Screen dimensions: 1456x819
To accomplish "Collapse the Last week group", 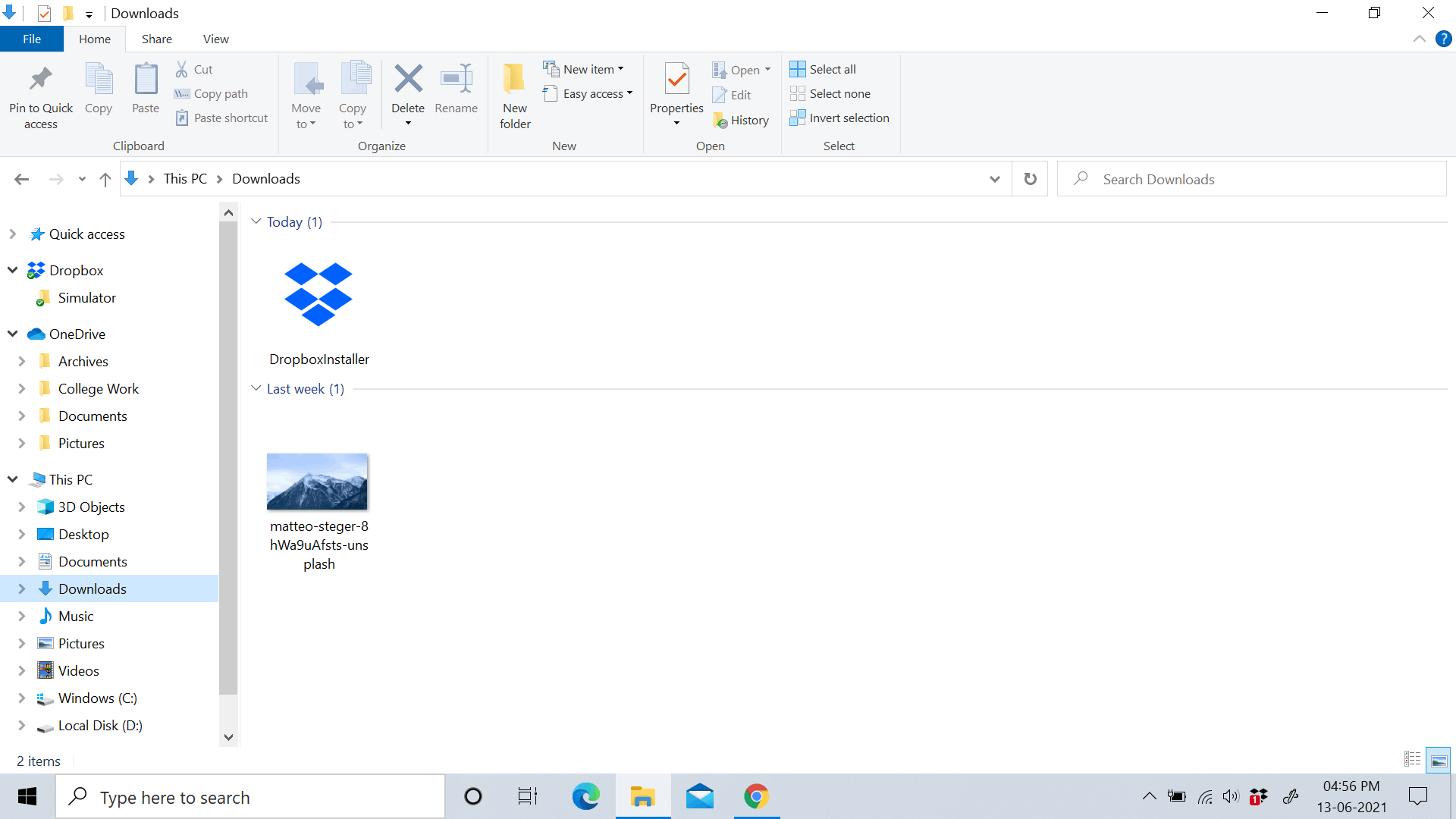I will point(256,388).
